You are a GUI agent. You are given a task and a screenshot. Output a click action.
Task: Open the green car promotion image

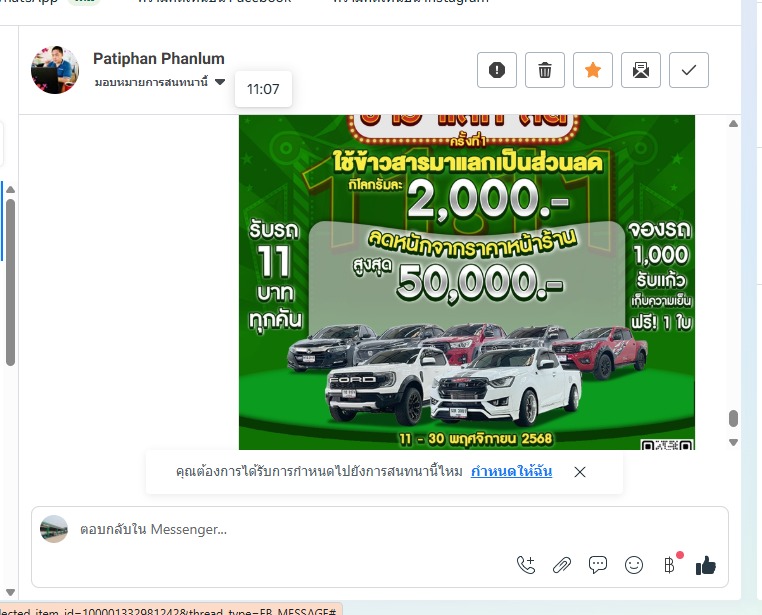pyautogui.click(x=467, y=282)
